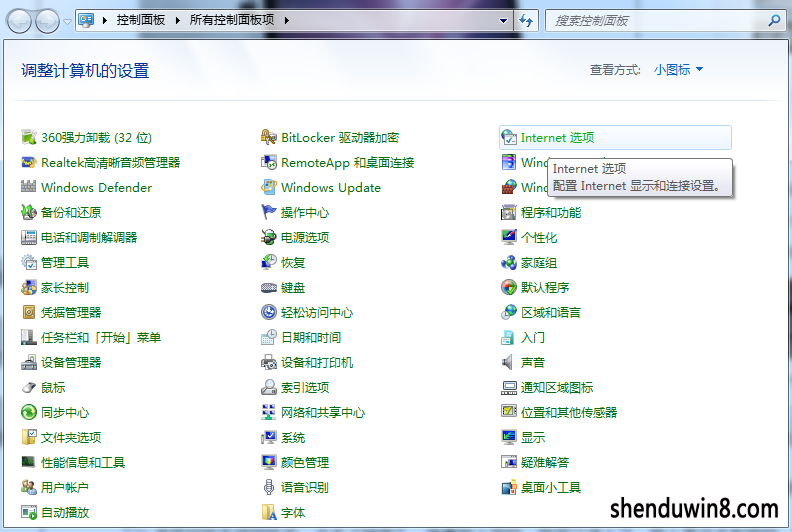Open 电话和调制解调器 icon
The image size is (792, 532).
click(29, 237)
